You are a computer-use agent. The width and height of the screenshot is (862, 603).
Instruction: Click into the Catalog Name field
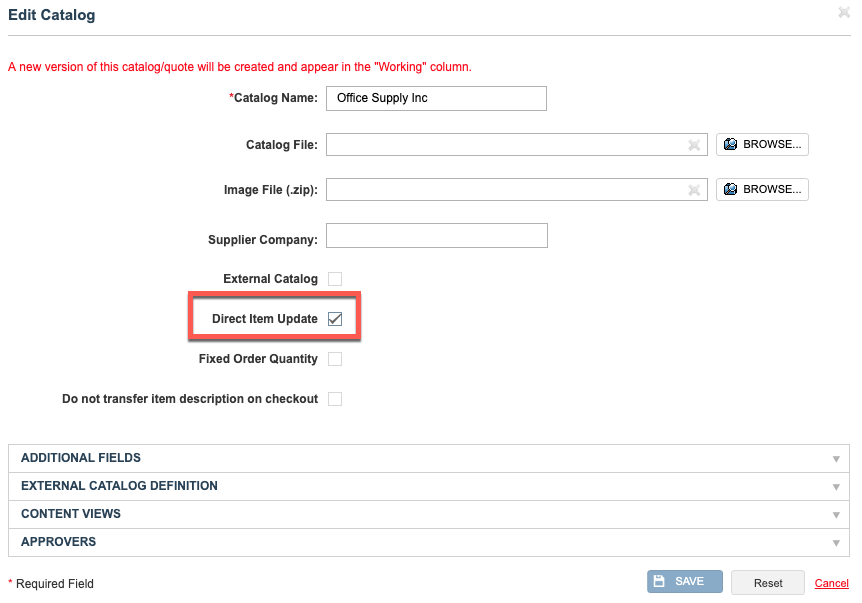[x=436, y=98]
